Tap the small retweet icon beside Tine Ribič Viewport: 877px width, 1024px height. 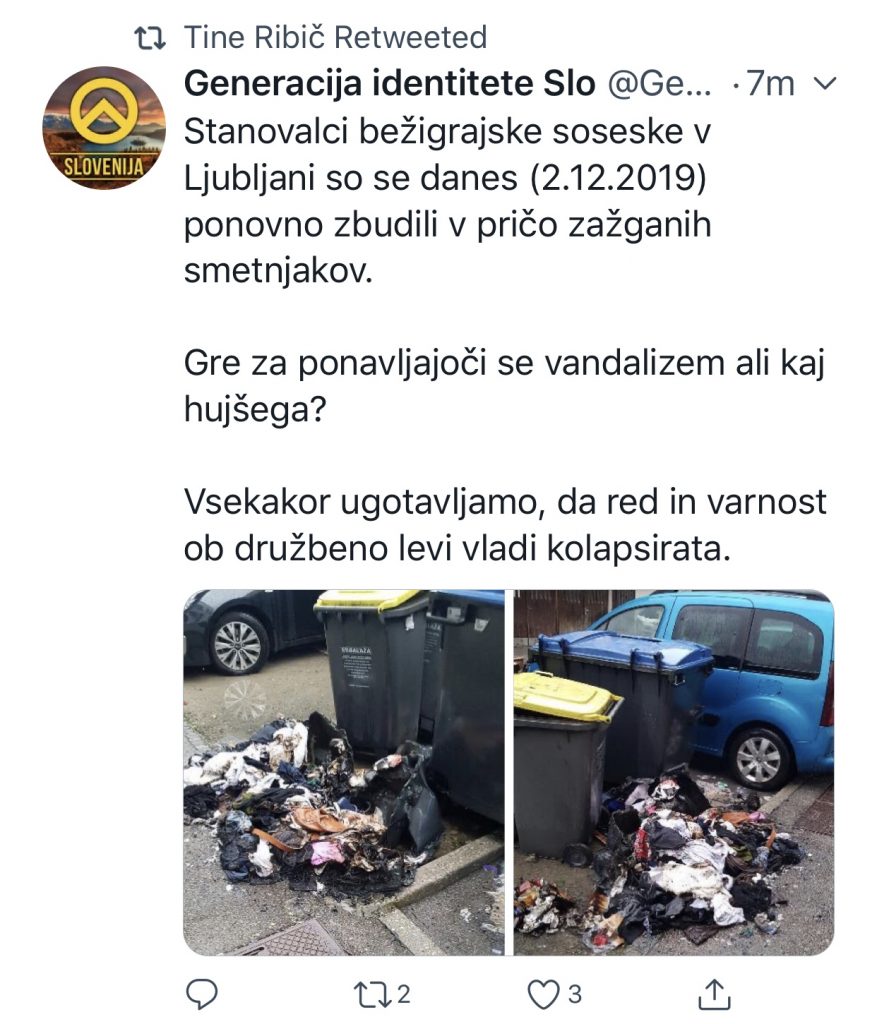click(x=150, y=38)
